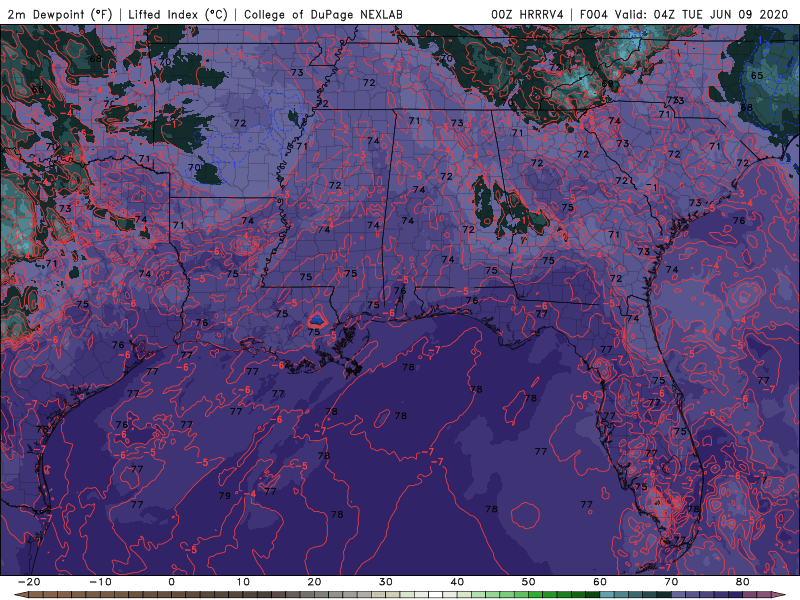This screenshot has width=800, height=600.
Task: Click the '69' dewpoint value on the map
Action: 607,84
